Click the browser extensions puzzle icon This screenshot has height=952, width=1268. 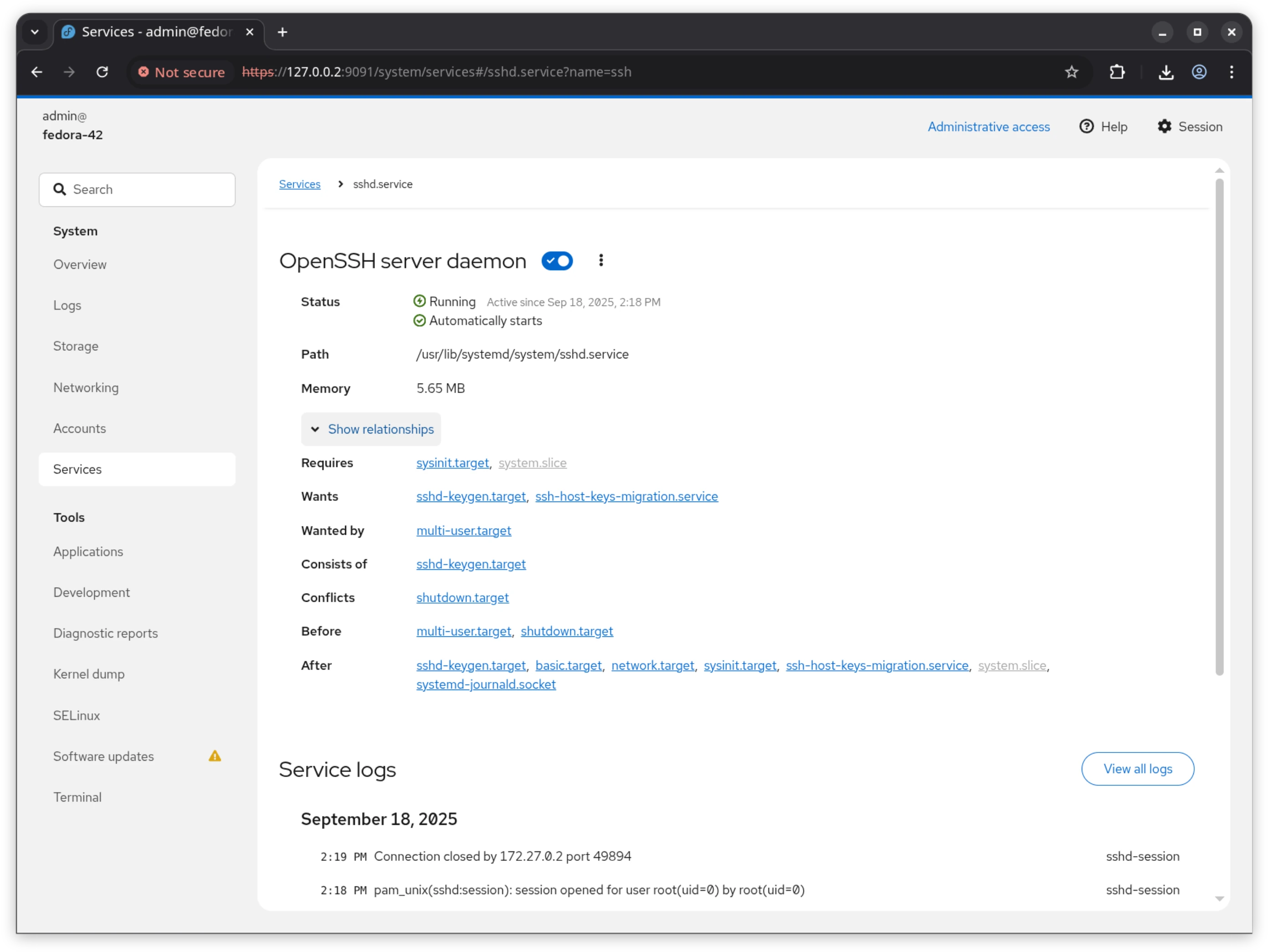click(1117, 72)
